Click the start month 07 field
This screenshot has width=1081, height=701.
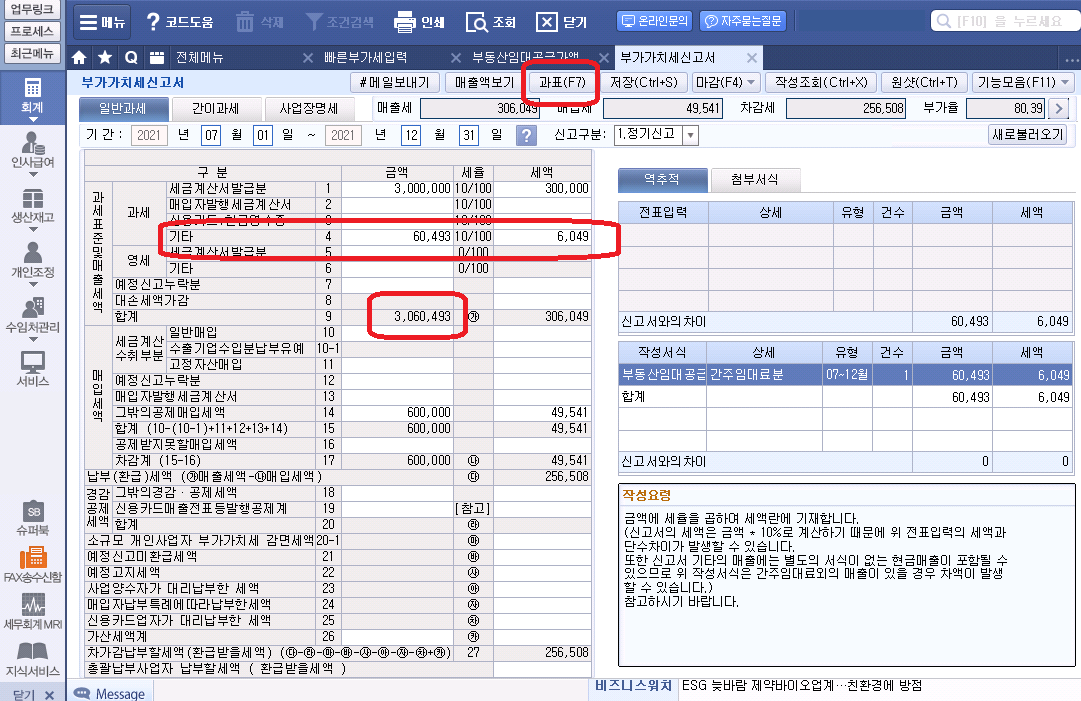211,135
